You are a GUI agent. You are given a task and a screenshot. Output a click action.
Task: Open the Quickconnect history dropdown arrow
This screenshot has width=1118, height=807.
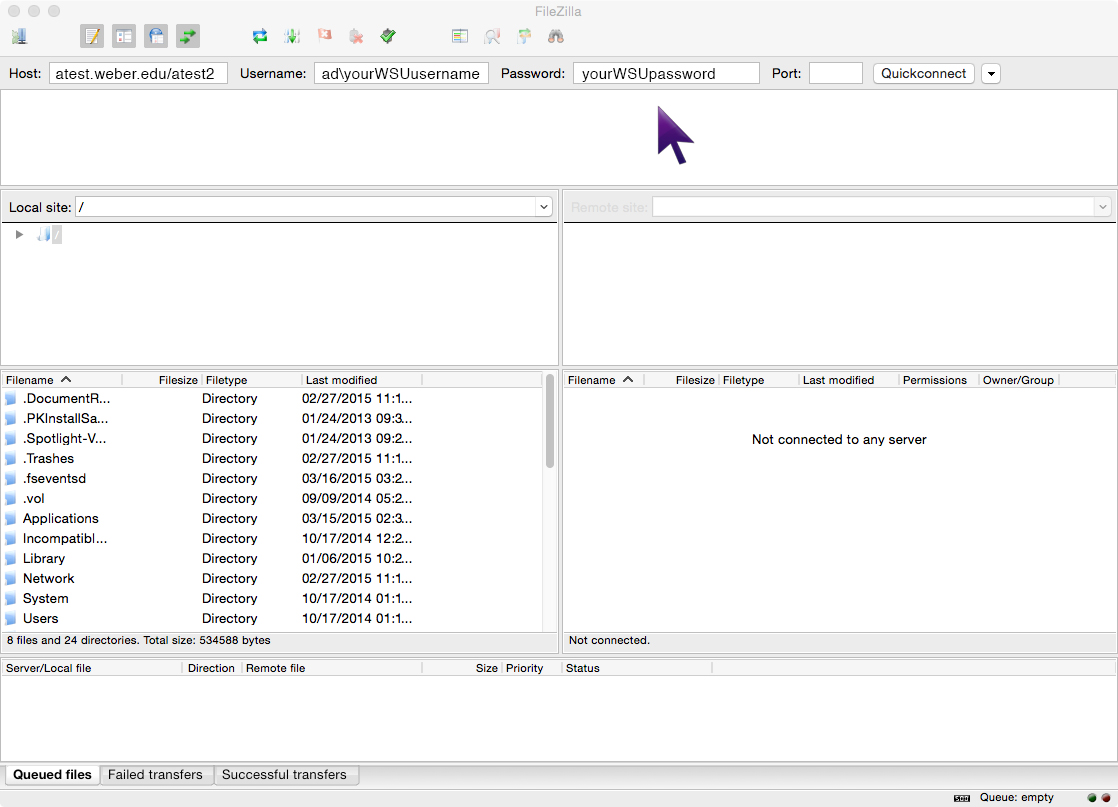[x=990, y=74]
